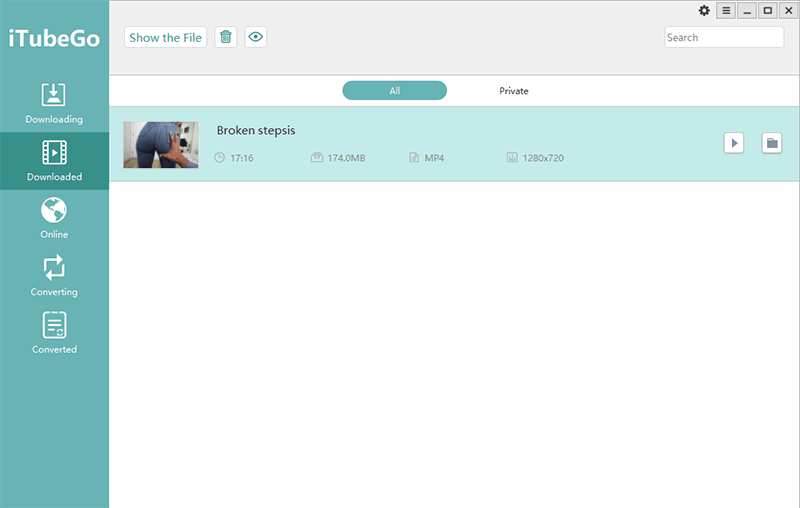Switch to the Private tab
The height and width of the screenshot is (508, 800).
coord(514,91)
